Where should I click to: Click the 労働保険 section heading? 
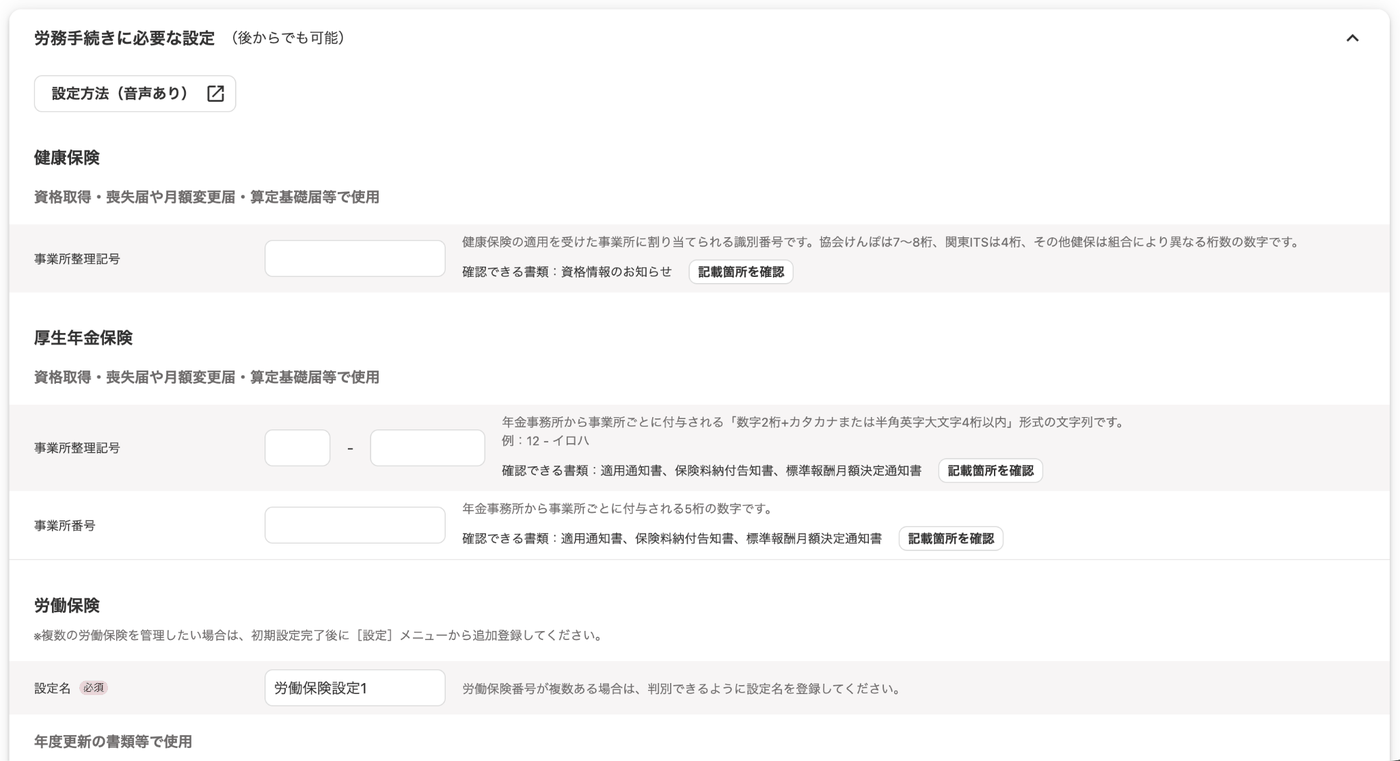[67, 606]
